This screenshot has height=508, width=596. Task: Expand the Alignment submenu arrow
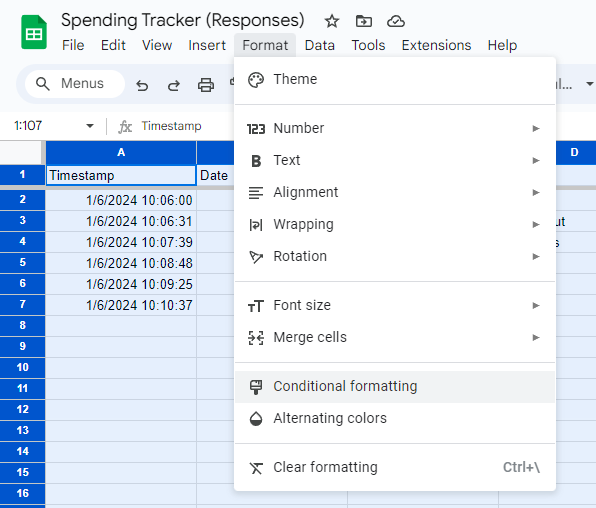[536, 192]
